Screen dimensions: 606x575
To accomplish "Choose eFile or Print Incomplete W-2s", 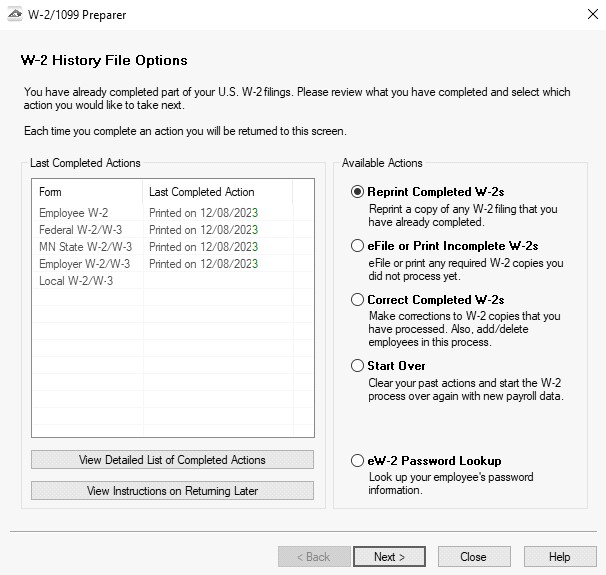I will click(357, 245).
